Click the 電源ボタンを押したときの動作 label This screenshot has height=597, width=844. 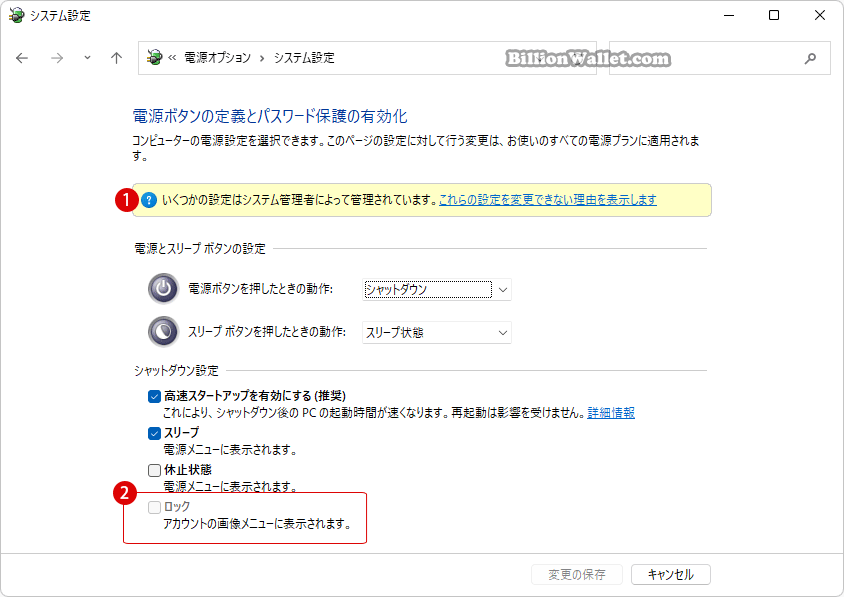click(261, 289)
